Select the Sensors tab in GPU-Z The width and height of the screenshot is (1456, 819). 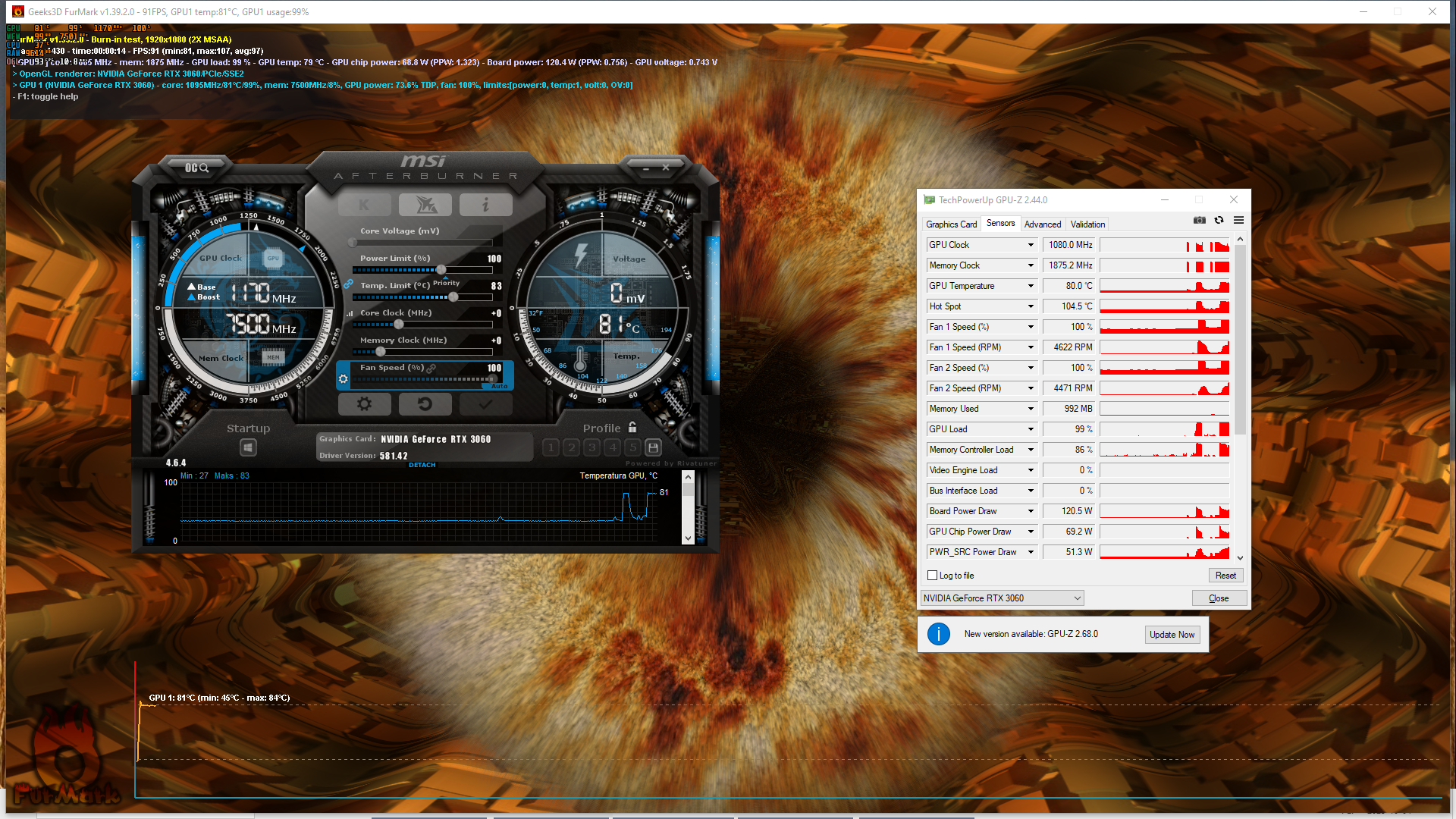[x=1000, y=224]
